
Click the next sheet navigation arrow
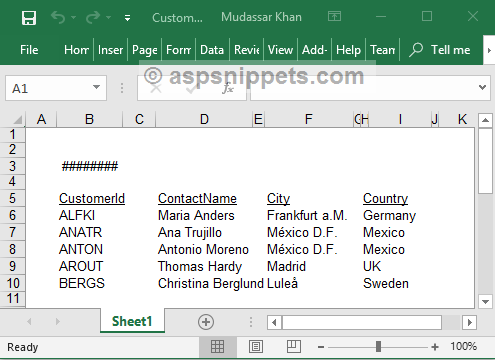pos(58,321)
